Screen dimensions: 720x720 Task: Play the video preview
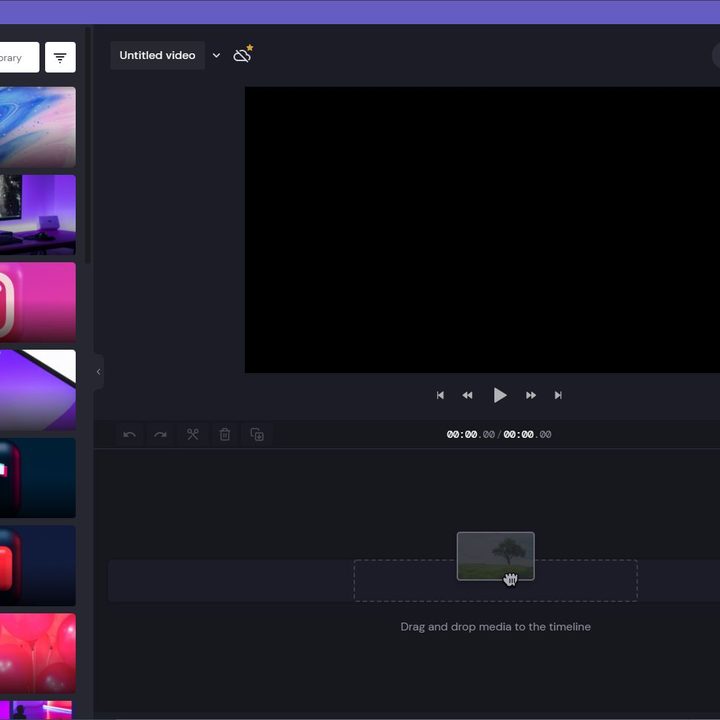click(x=499, y=395)
